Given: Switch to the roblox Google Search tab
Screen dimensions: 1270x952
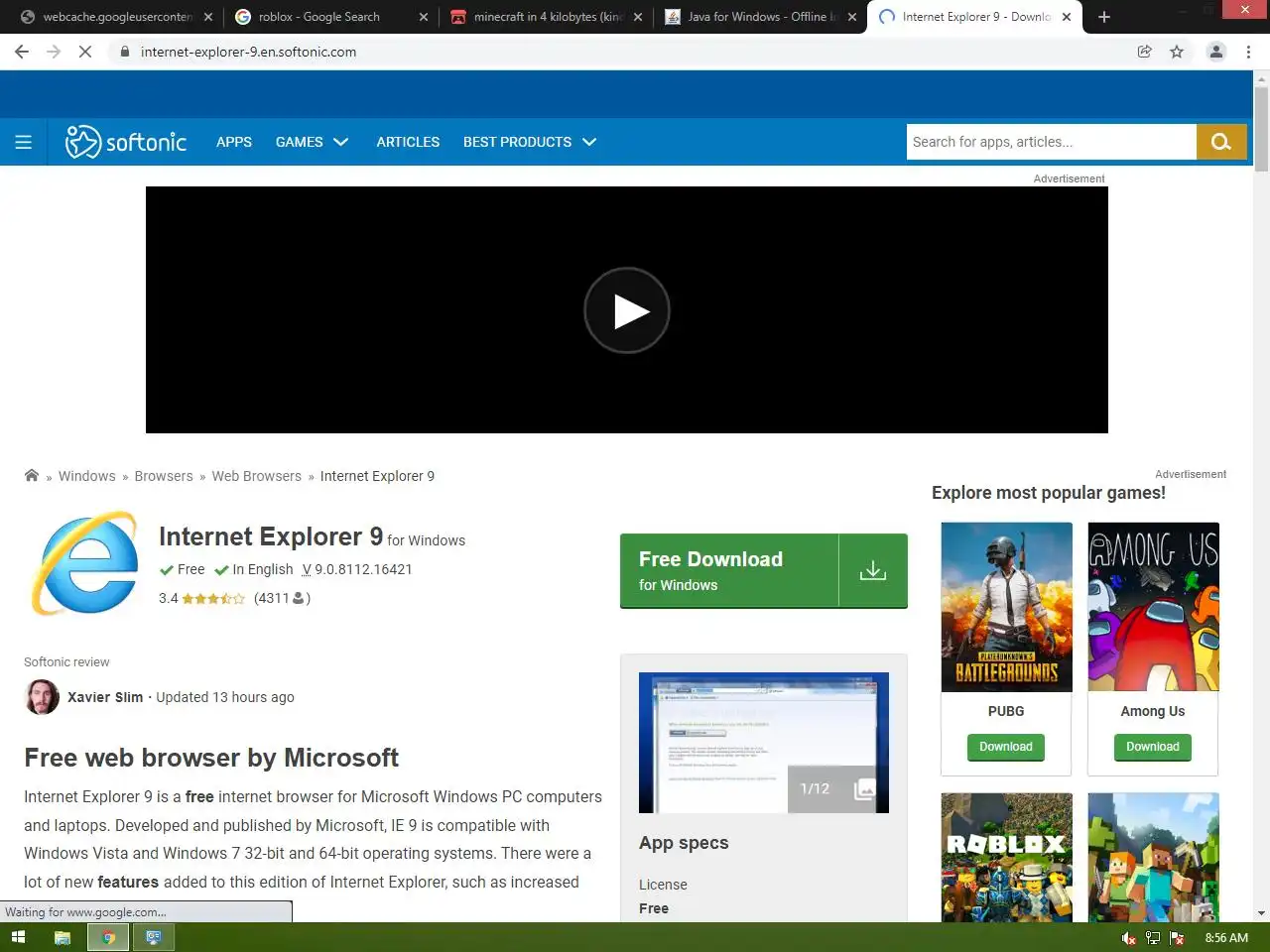Looking at the screenshot, I should [x=331, y=17].
